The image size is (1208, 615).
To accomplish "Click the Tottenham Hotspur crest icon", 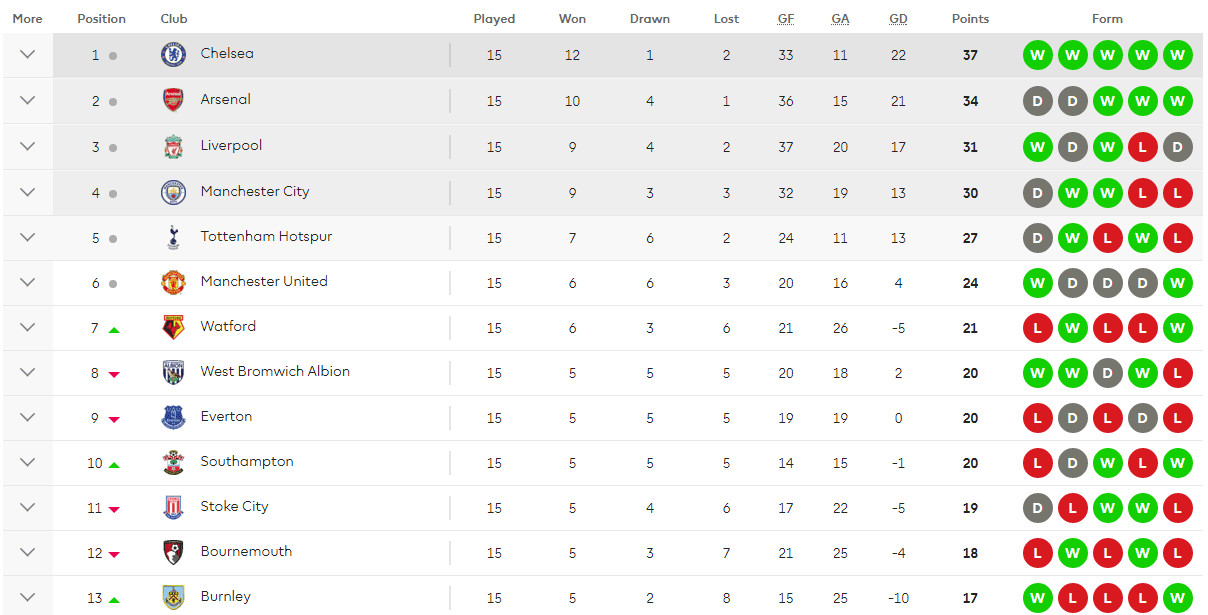I will (174, 238).
